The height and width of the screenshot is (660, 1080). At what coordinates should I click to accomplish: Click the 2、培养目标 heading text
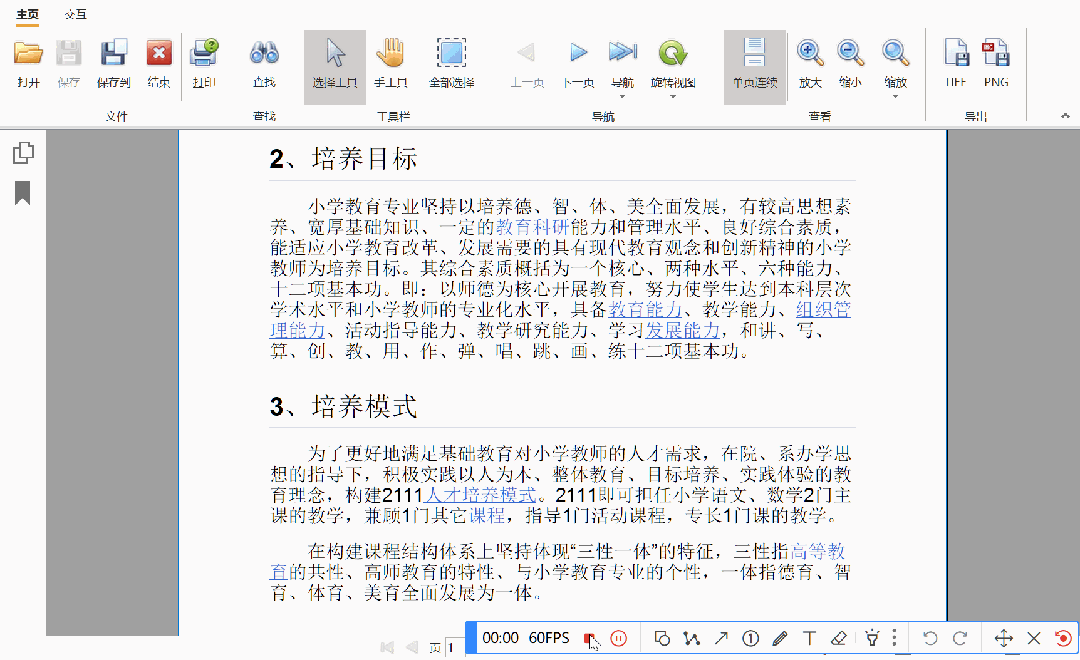click(343, 159)
